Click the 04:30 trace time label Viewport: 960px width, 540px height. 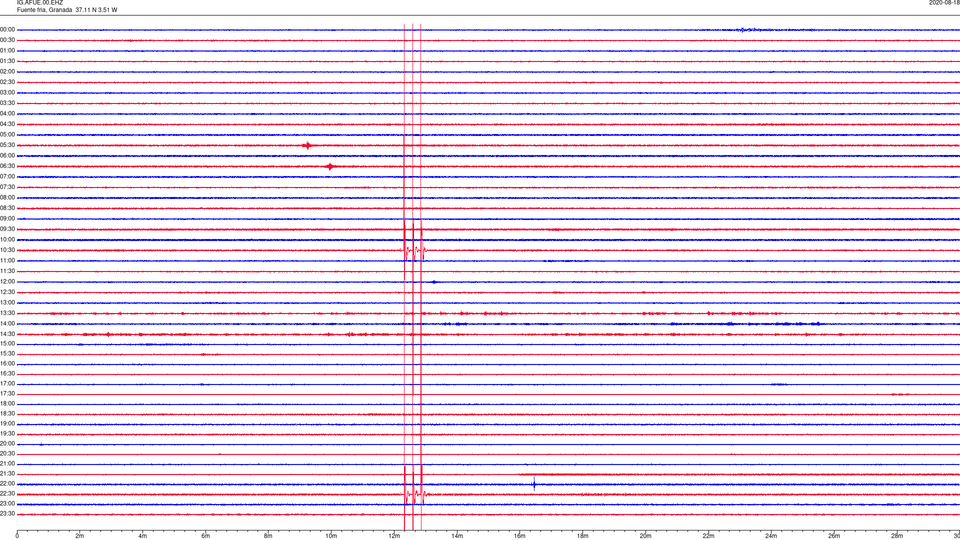7,124
